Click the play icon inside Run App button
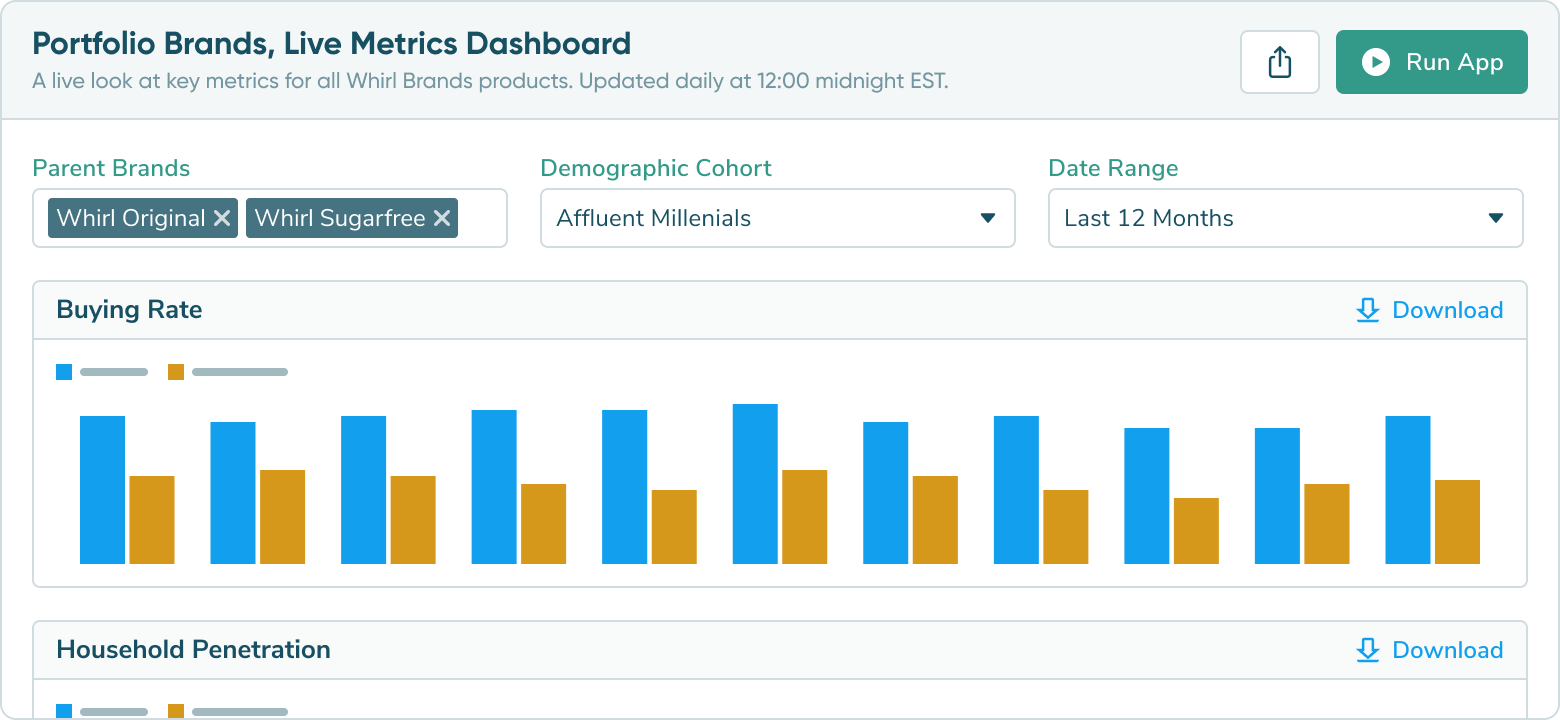Viewport: 1560px width, 720px height. click(x=1378, y=61)
